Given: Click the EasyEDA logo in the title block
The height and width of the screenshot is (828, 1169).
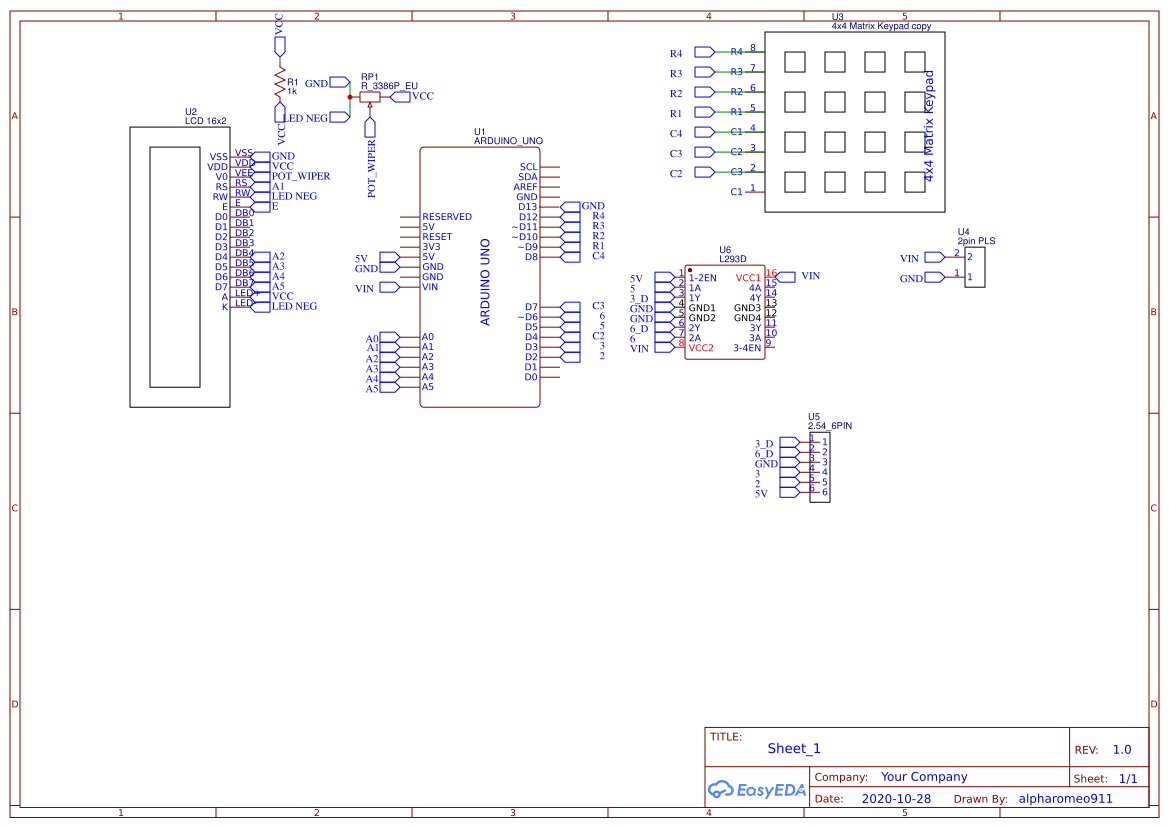Looking at the screenshot, I should (x=757, y=790).
